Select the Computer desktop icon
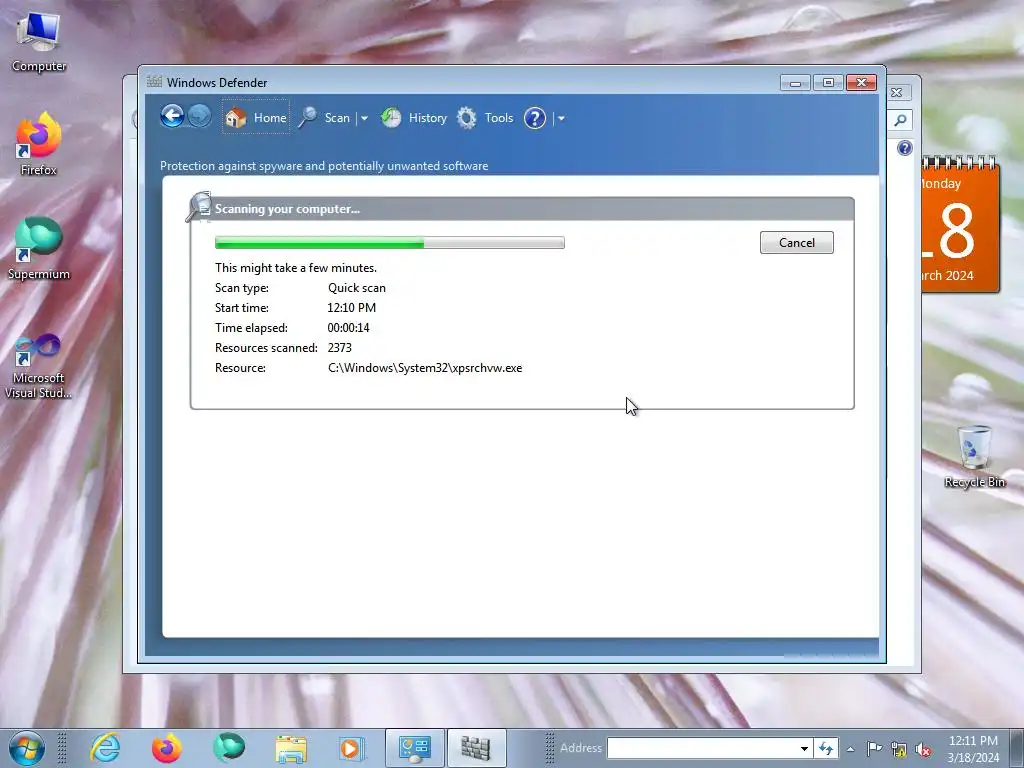Image resolution: width=1024 pixels, height=768 pixels. pos(39,42)
